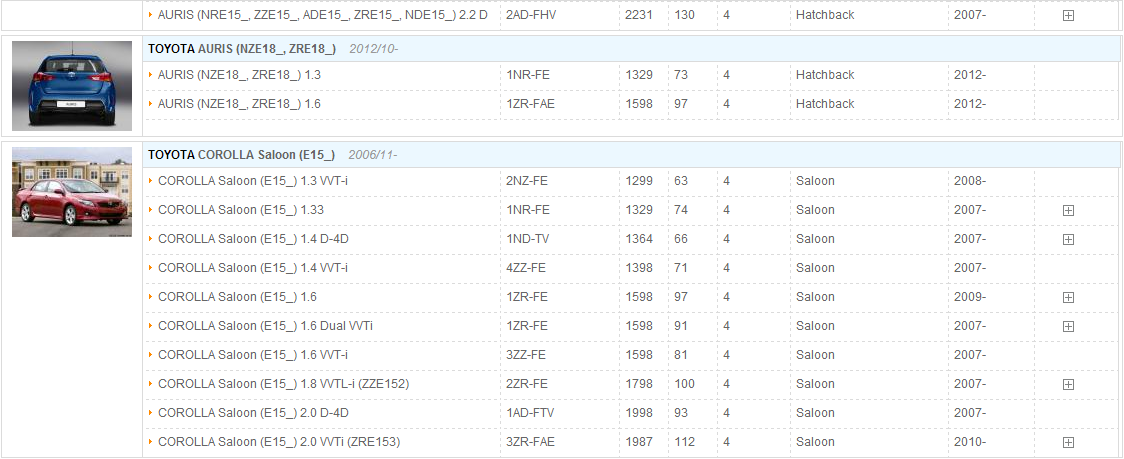Select power value 112
This screenshot has width=1124, height=459.
pos(685,442)
